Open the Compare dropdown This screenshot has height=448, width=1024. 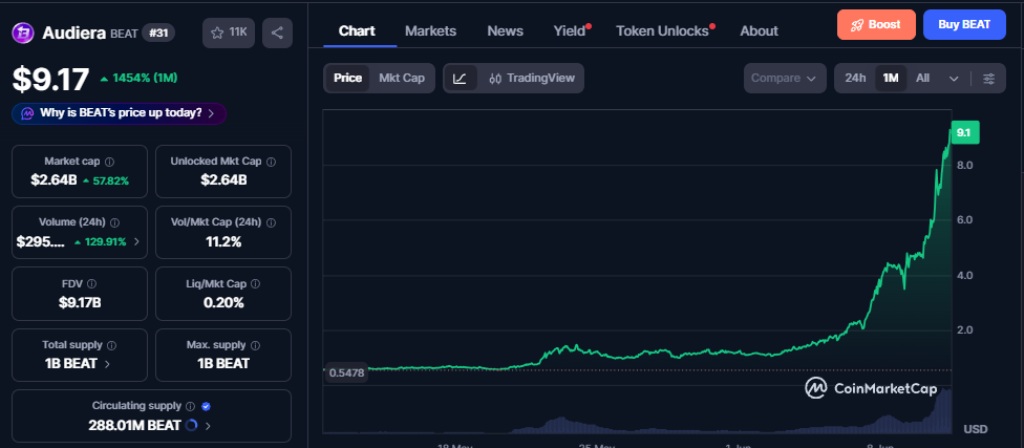pos(784,78)
